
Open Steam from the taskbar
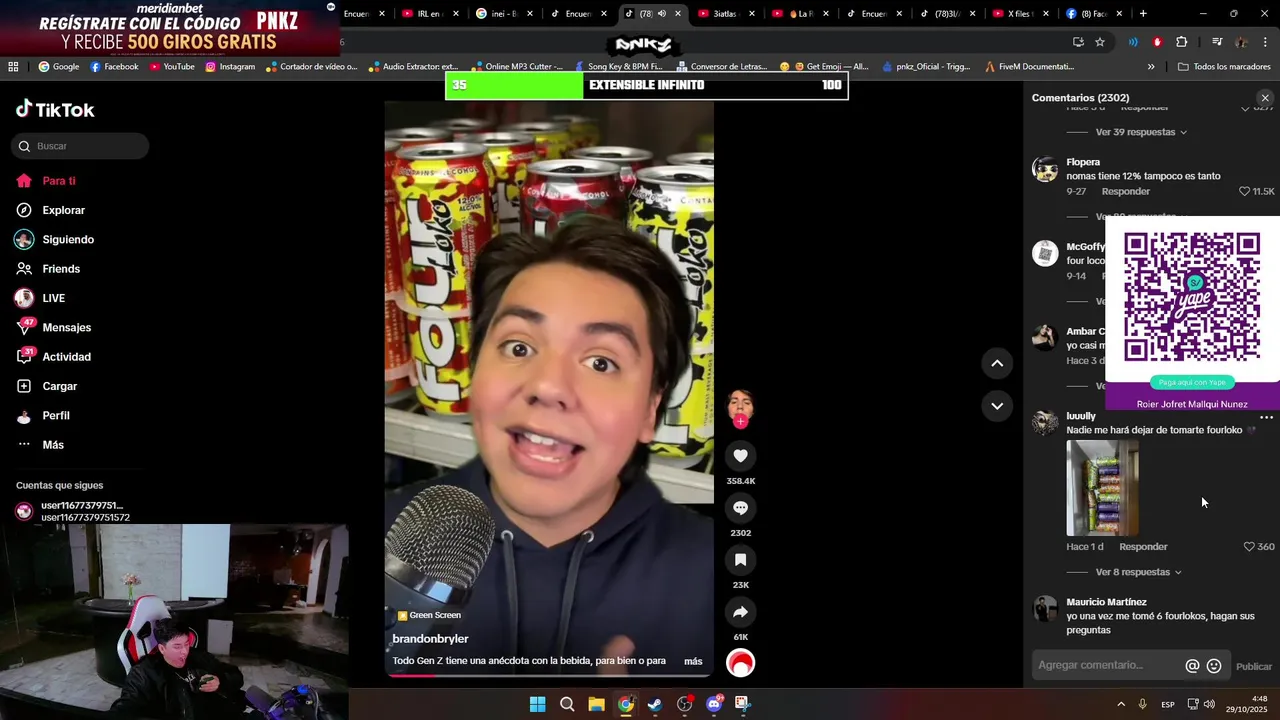[655, 704]
